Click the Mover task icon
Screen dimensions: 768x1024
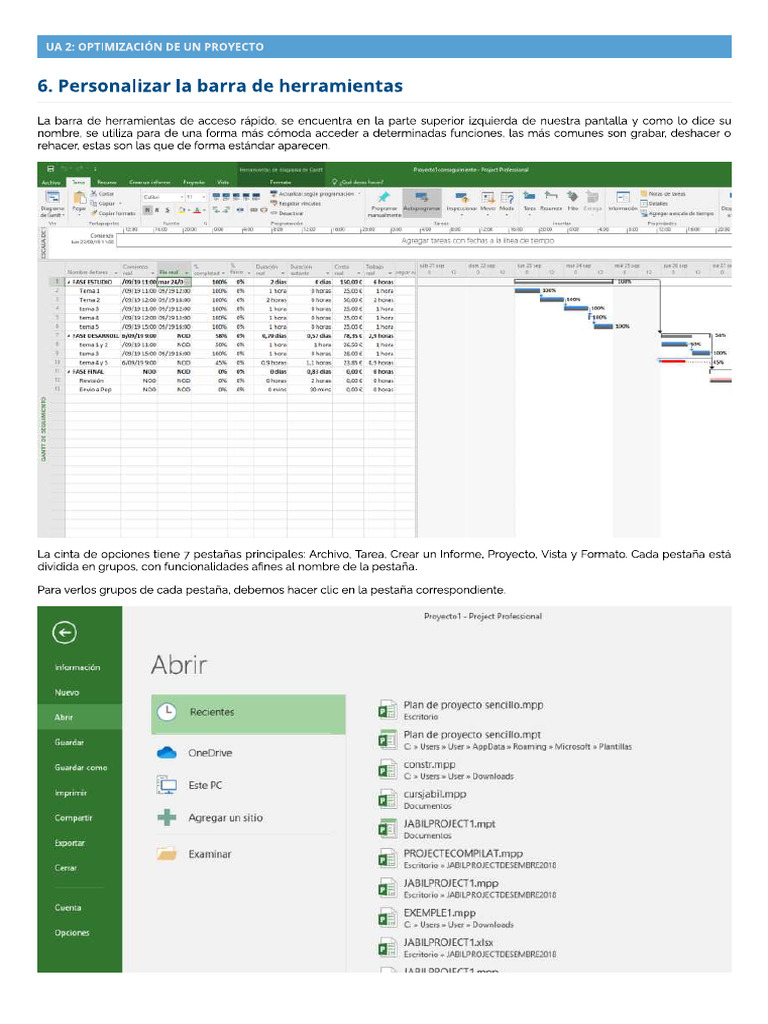click(x=488, y=202)
